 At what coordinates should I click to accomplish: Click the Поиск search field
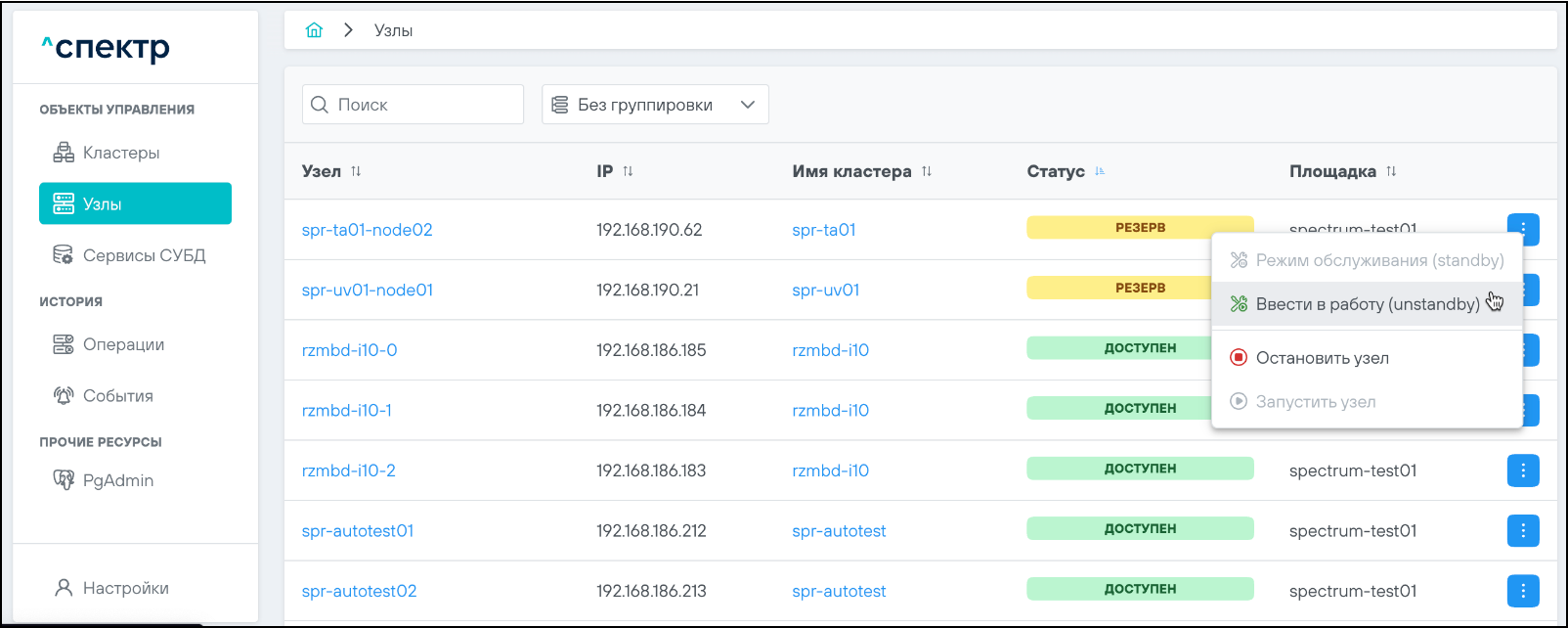point(425,105)
